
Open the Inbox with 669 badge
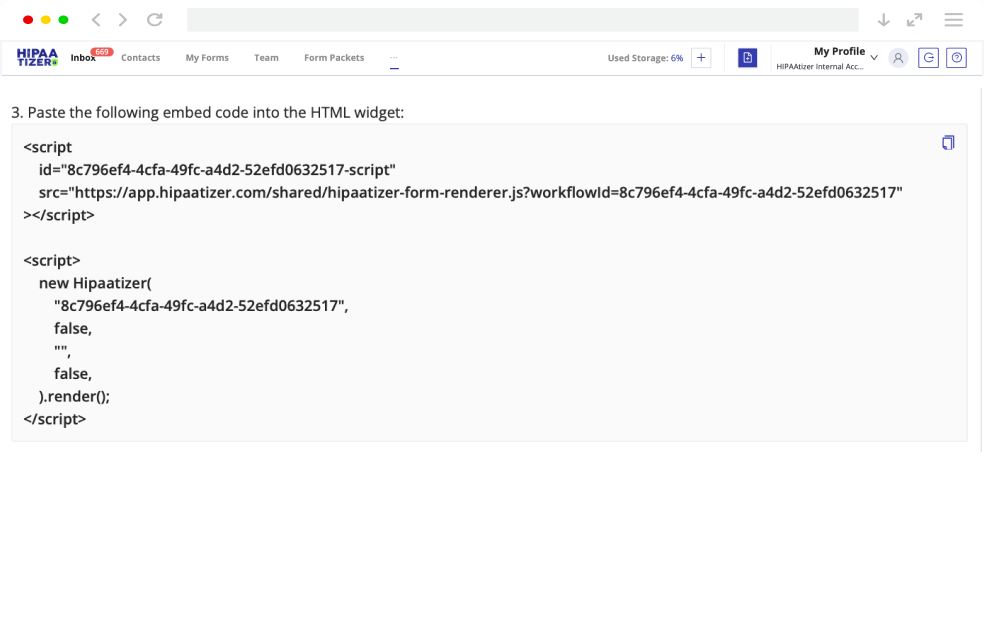83,58
